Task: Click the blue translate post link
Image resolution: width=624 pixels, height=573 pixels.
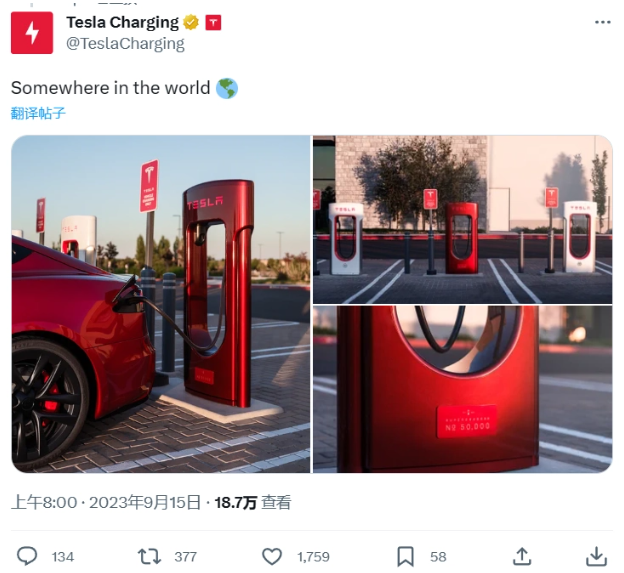Action: point(38,113)
